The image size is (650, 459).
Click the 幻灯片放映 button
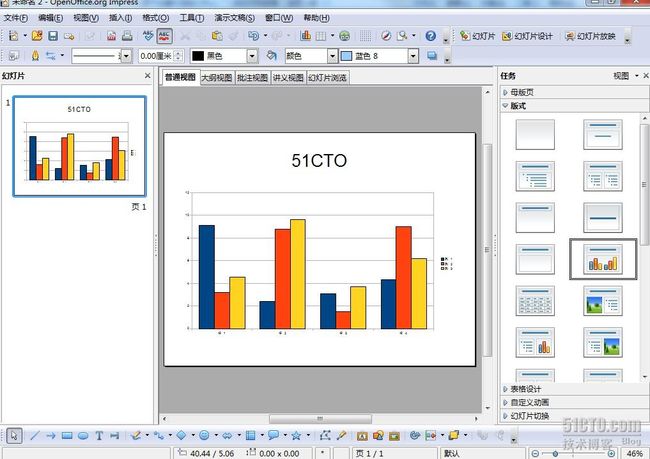click(590, 36)
